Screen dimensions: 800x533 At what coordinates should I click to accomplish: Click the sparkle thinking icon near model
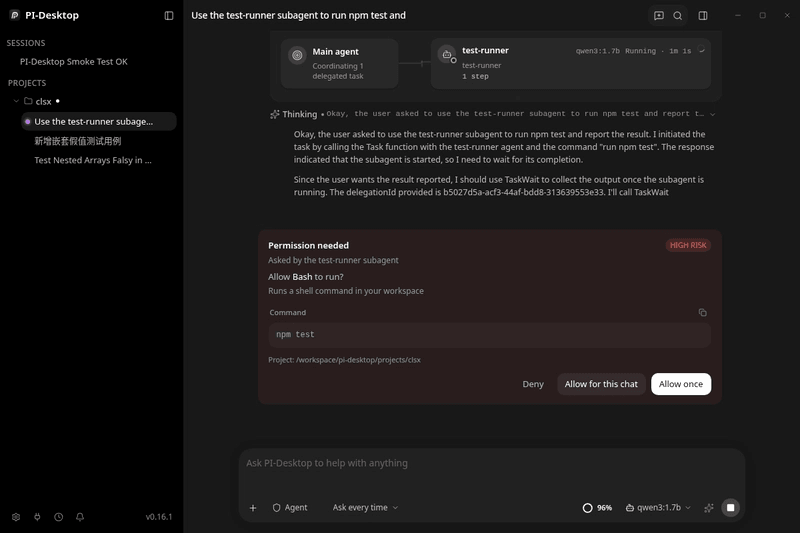pyautogui.click(x=709, y=507)
